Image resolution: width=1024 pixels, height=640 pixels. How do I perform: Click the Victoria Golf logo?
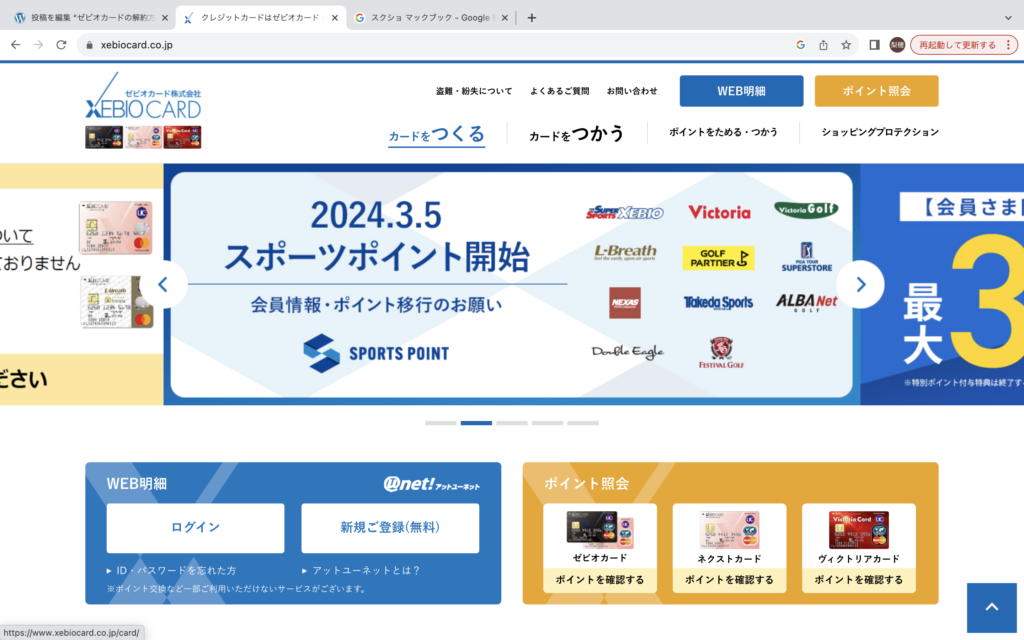[807, 210]
